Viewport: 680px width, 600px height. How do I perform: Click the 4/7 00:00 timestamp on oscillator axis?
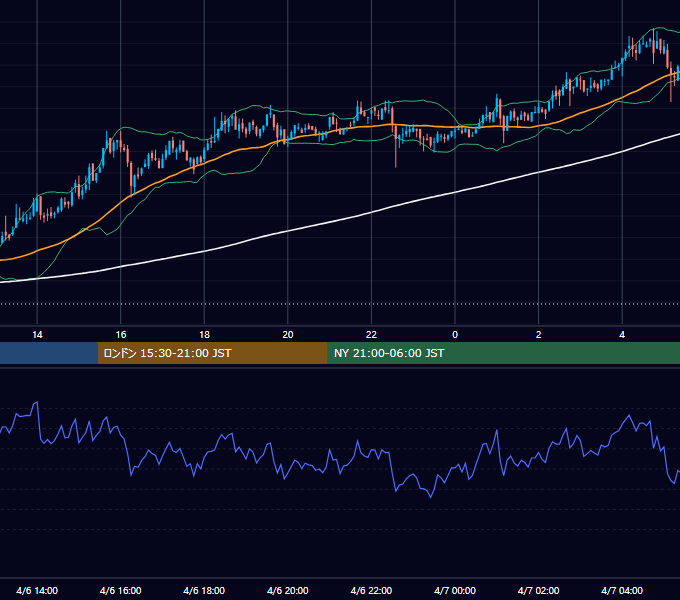[x=455, y=590]
